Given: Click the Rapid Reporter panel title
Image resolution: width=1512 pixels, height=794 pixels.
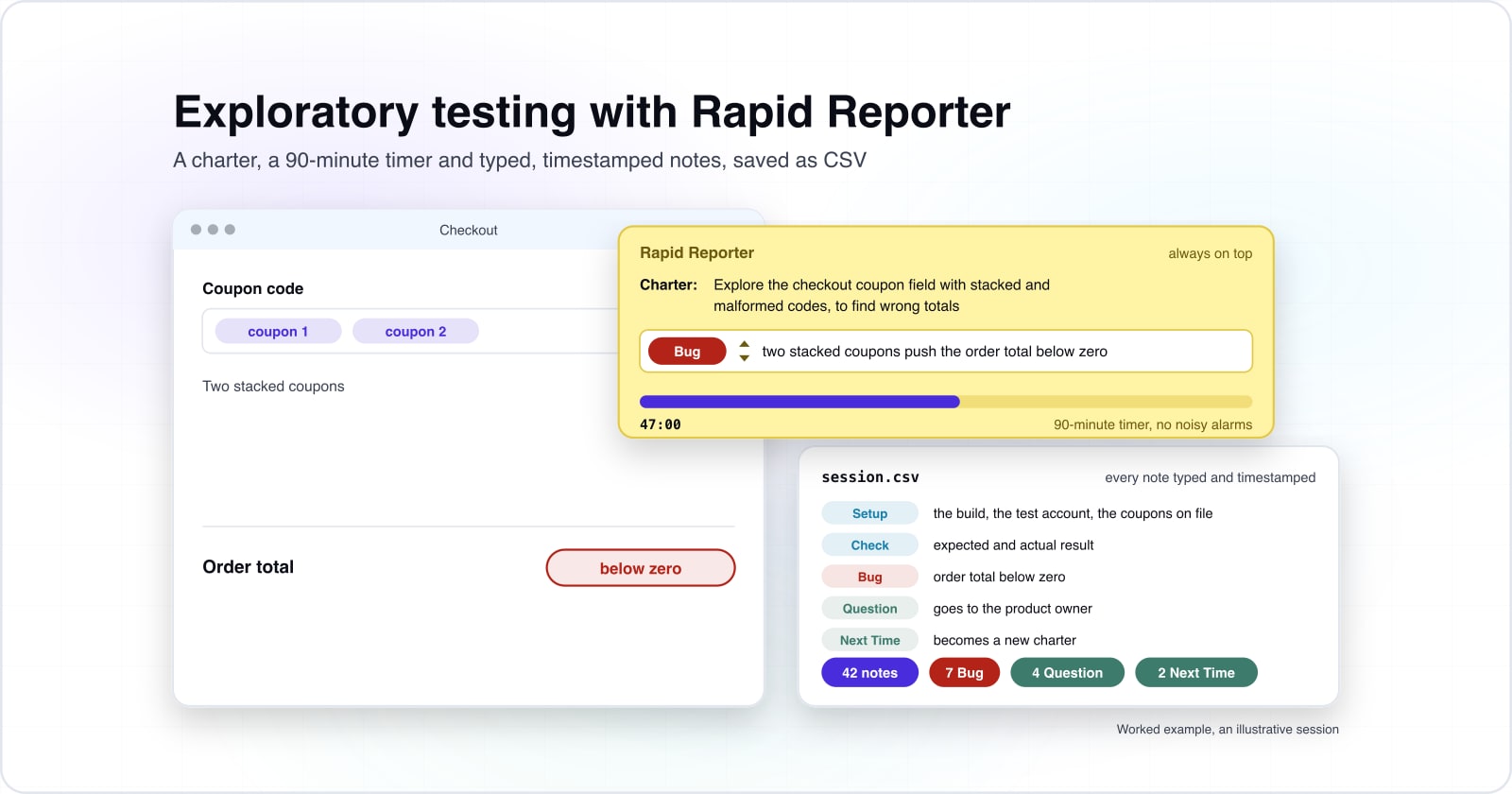Looking at the screenshot, I should click(696, 252).
